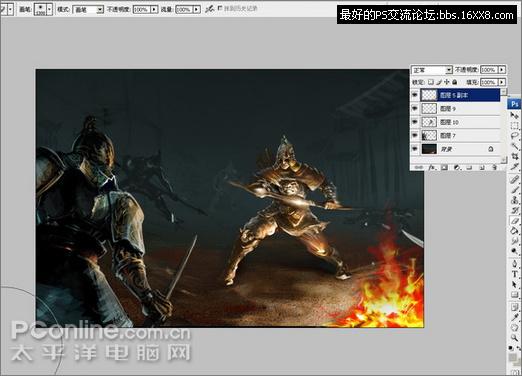Select the Zoom tool
This screenshot has height=376, width=522.
[x=514, y=338]
